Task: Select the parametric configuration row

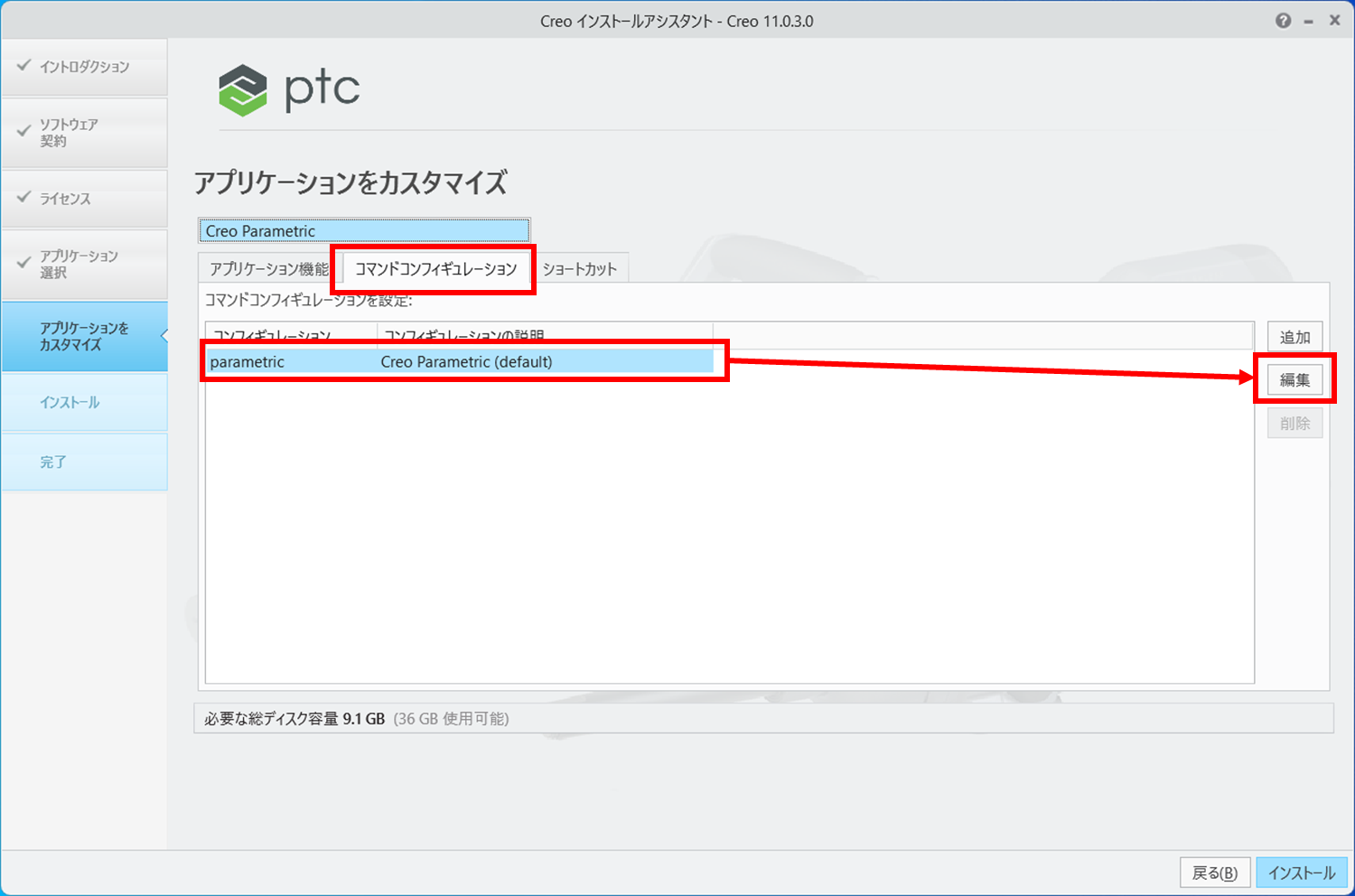Action: (459, 362)
